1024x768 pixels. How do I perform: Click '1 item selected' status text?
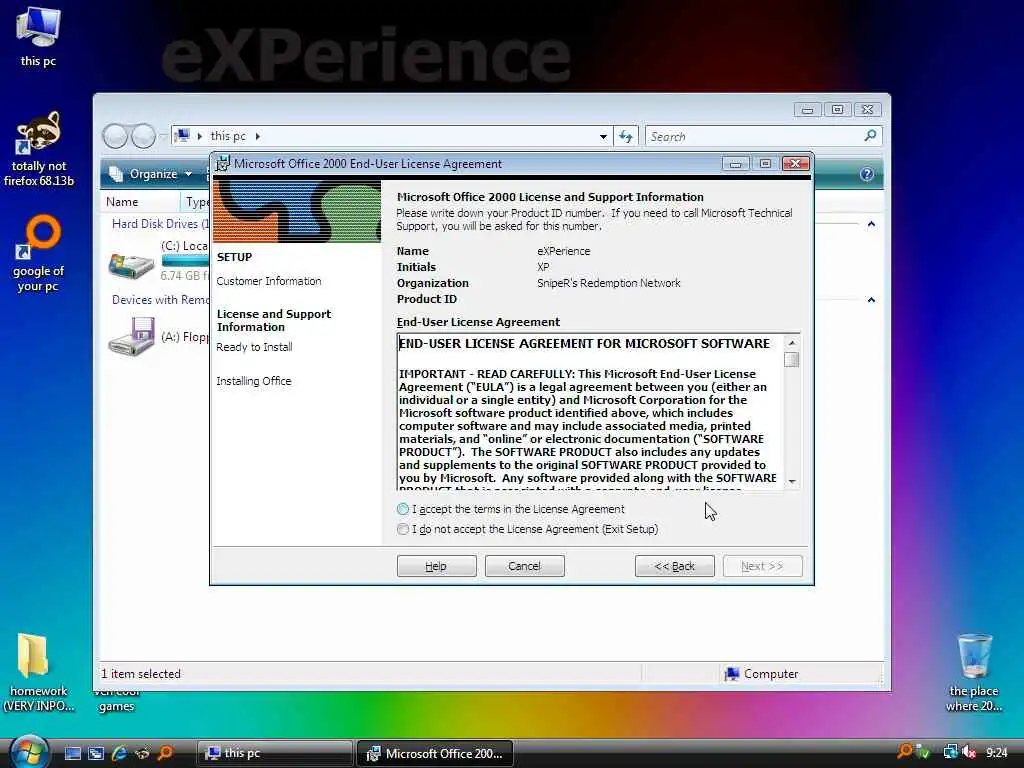(140, 673)
